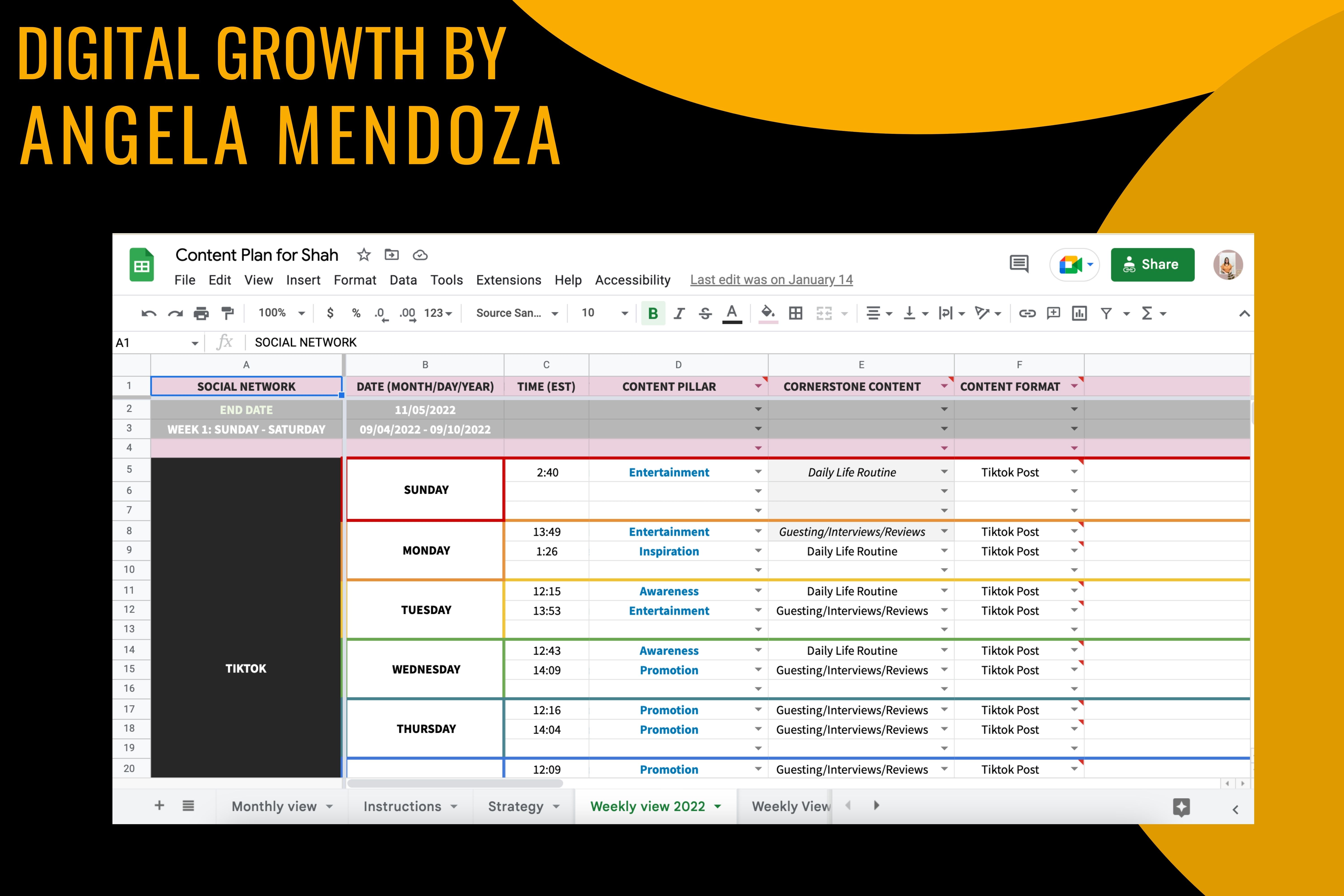
Task: Apply strikethrough formatting
Action: point(705,313)
